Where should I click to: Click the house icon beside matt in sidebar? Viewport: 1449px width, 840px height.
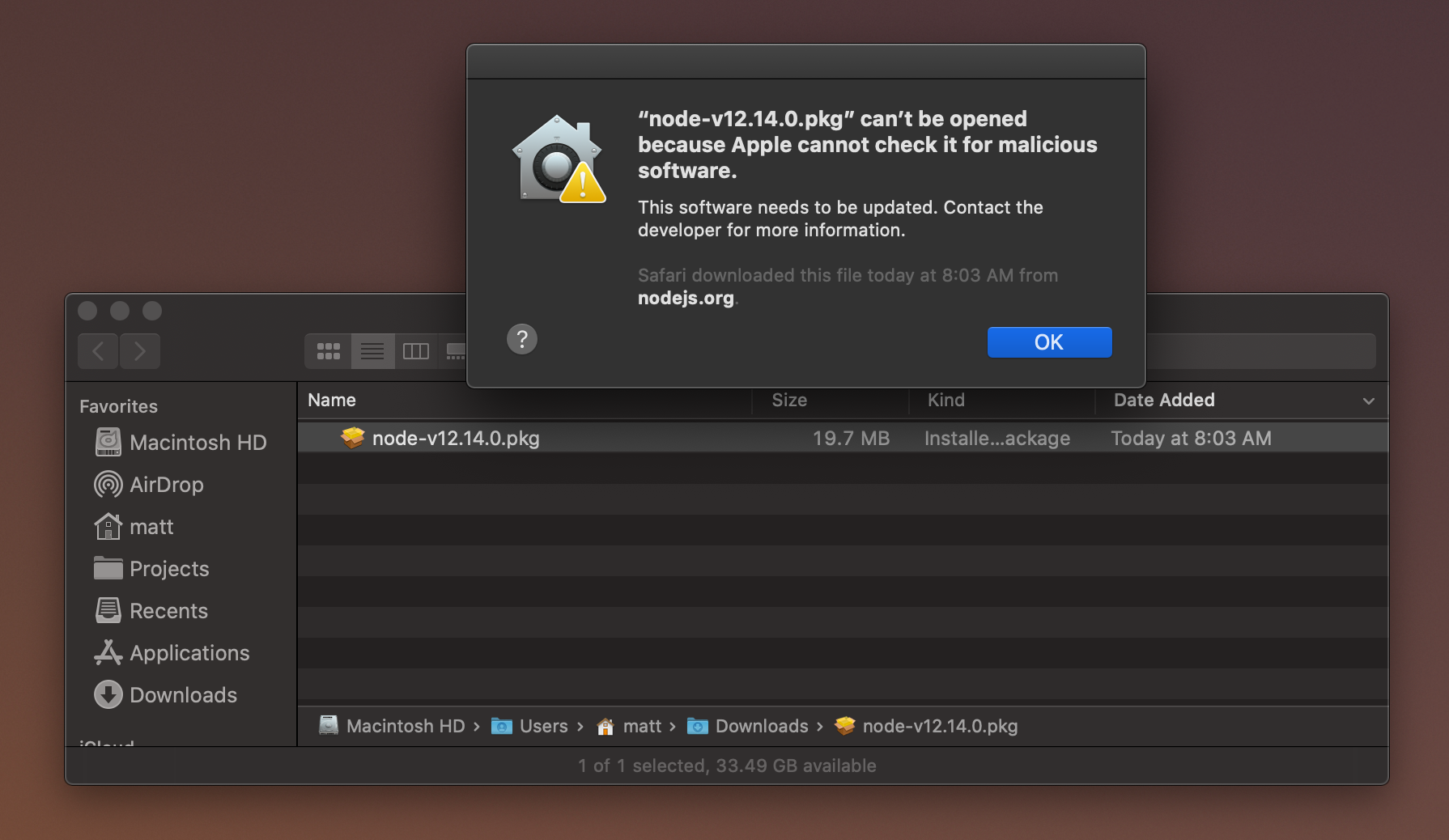(x=108, y=526)
